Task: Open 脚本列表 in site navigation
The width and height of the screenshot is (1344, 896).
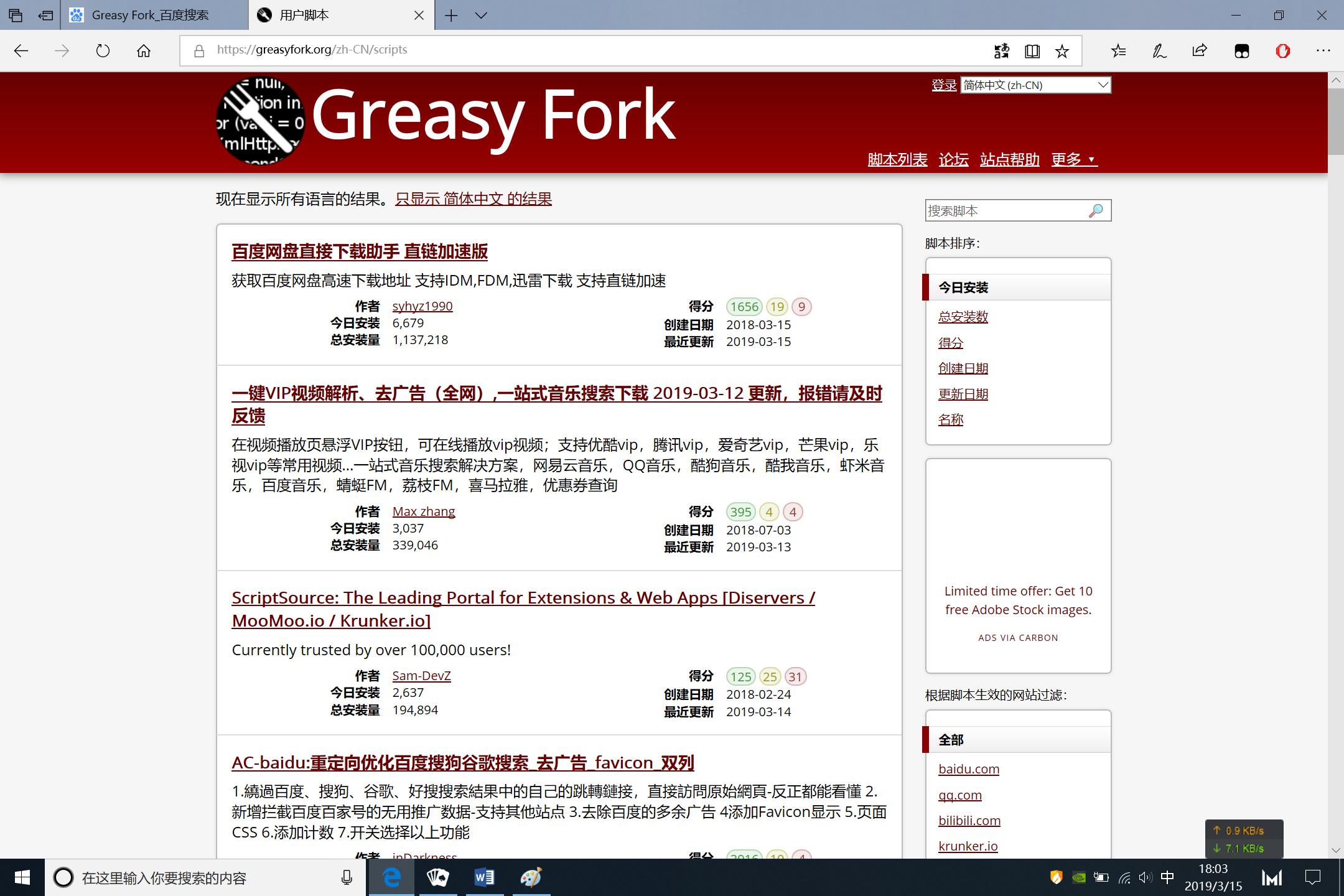Action: tap(897, 159)
